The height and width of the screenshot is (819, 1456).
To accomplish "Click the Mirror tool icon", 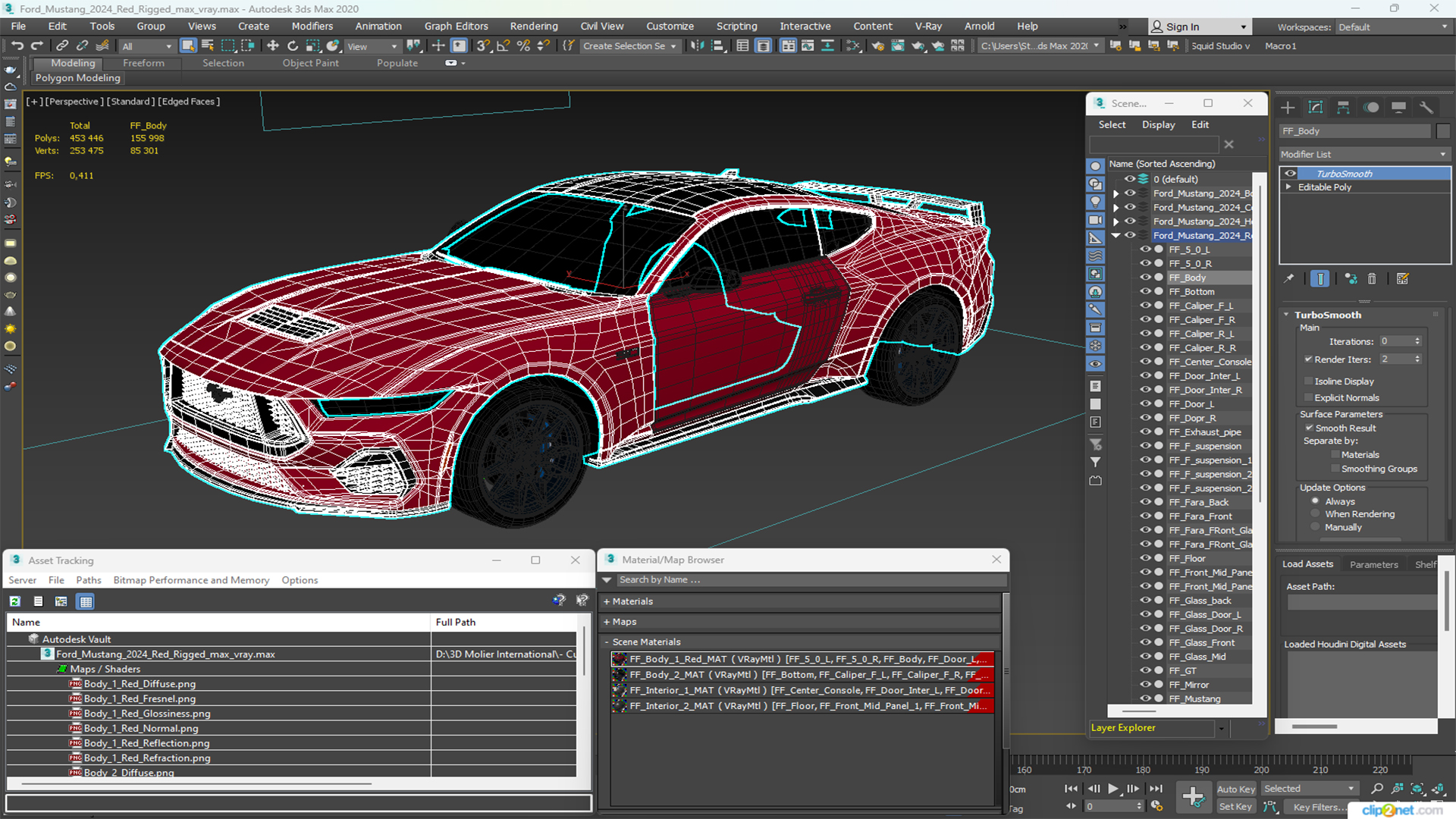I will pos(697,46).
